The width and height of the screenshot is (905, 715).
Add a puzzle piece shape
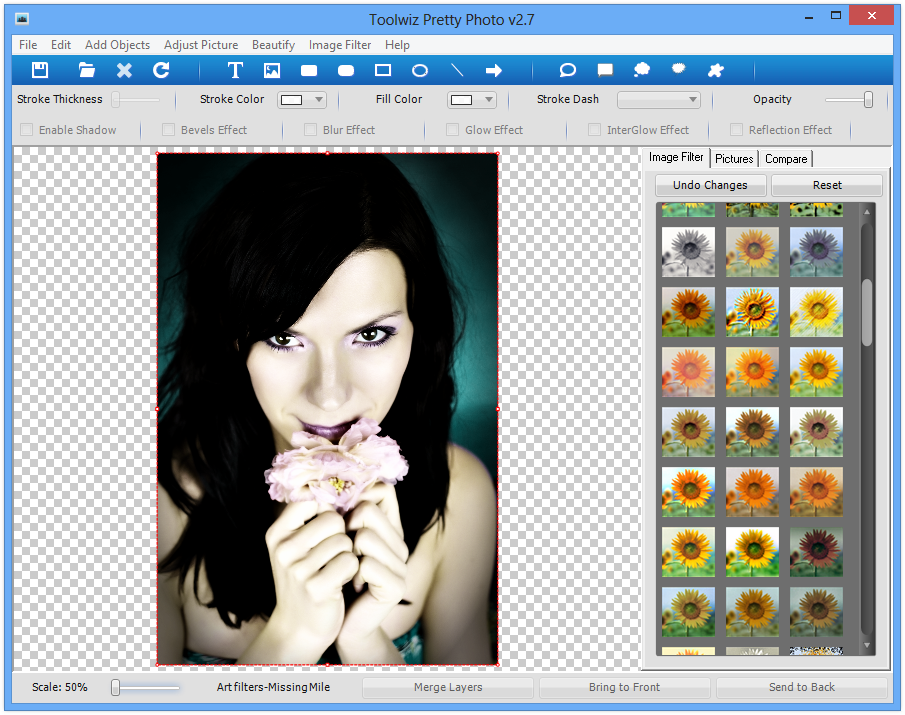click(x=715, y=70)
